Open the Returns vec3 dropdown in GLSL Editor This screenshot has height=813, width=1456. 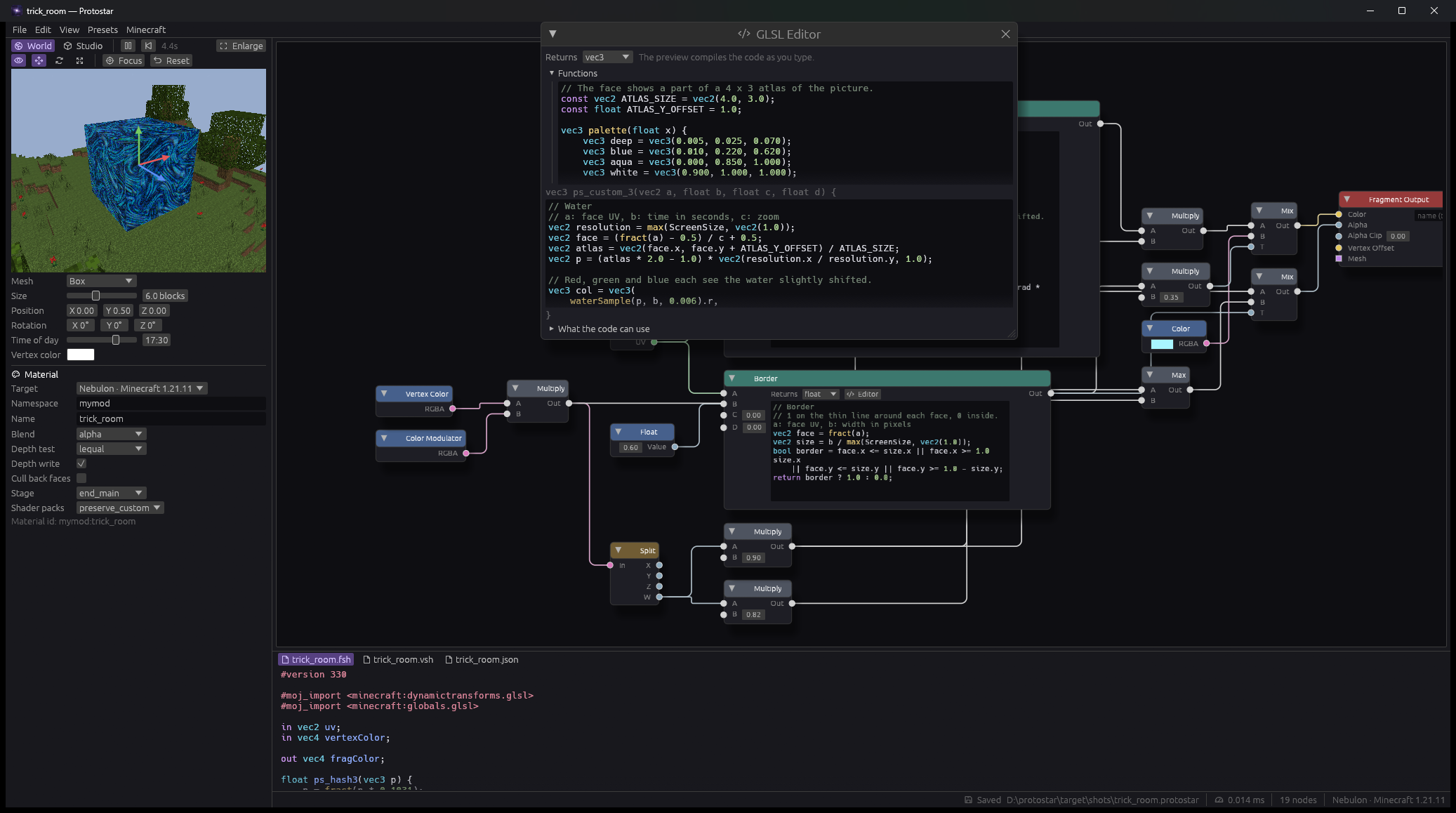(x=607, y=57)
